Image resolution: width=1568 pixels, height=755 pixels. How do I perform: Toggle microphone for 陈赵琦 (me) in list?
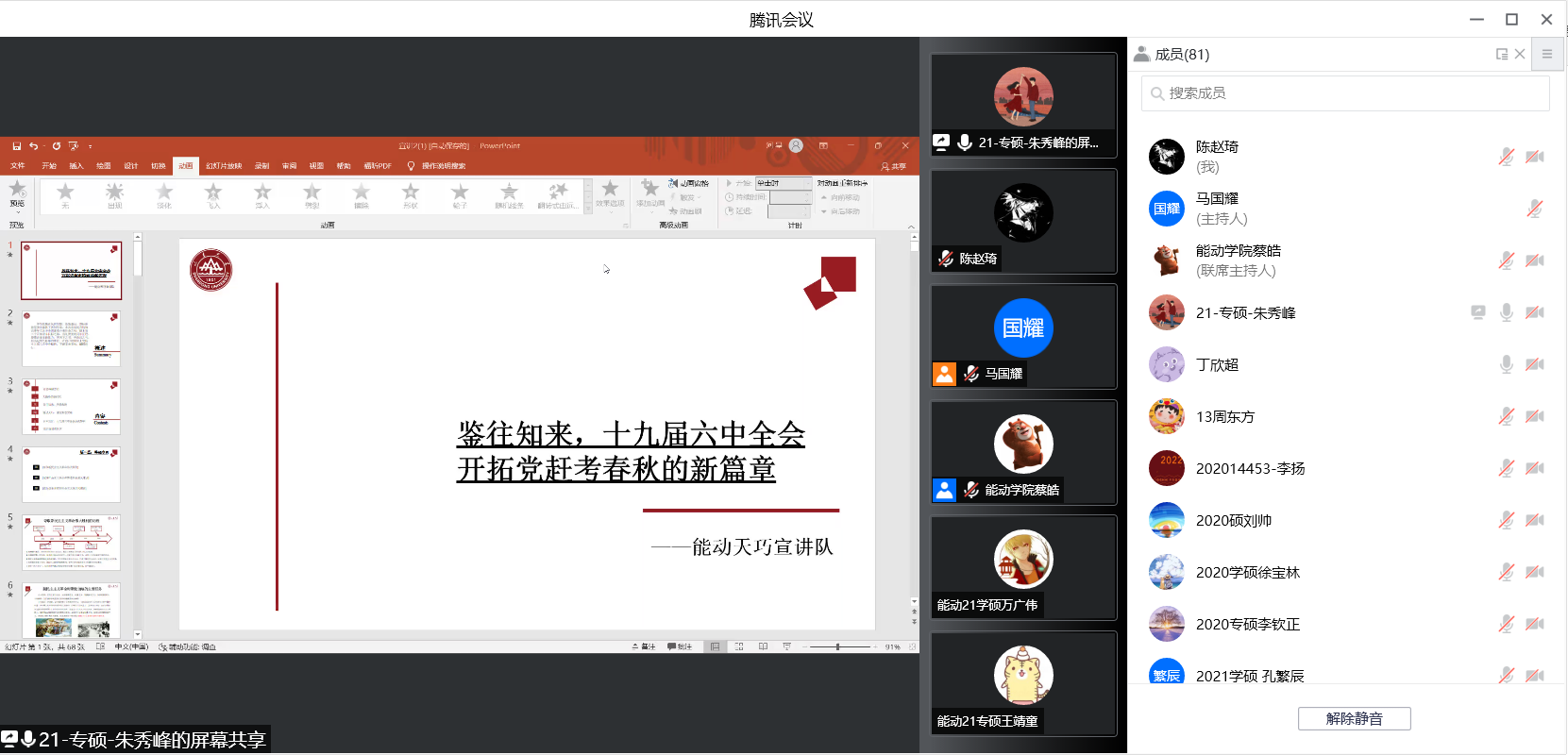1507,157
